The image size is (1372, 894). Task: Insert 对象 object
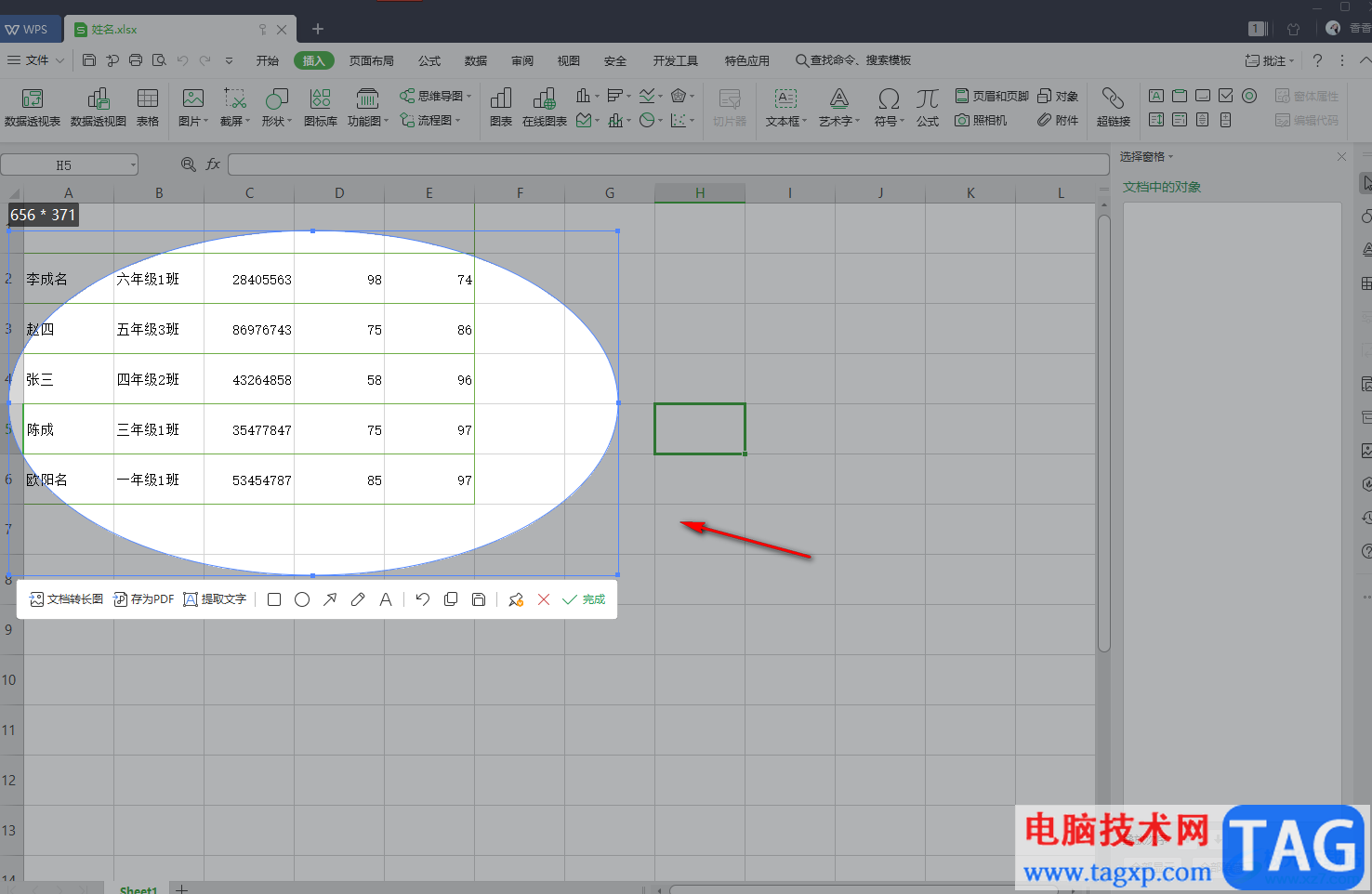(x=1058, y=96)
